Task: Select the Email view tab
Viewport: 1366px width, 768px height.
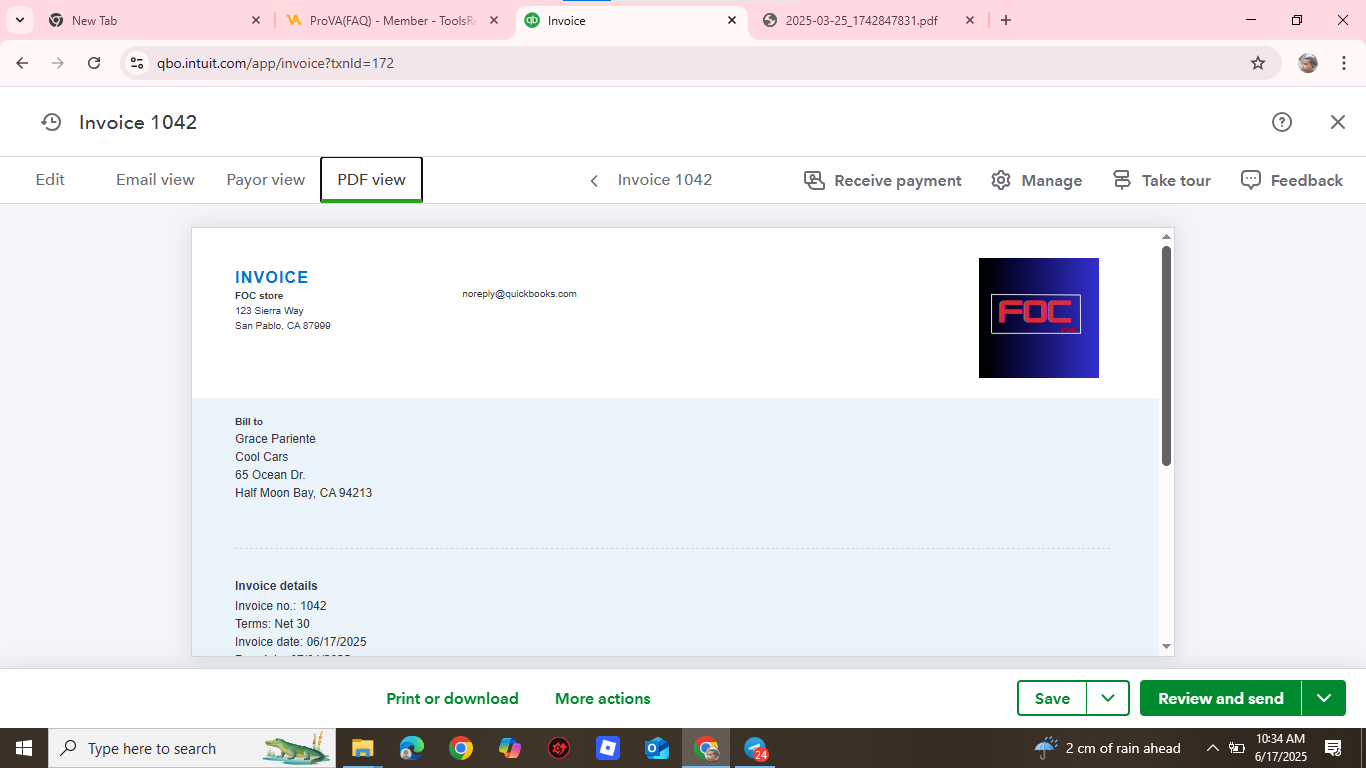Action: click(x=155, y=180)
